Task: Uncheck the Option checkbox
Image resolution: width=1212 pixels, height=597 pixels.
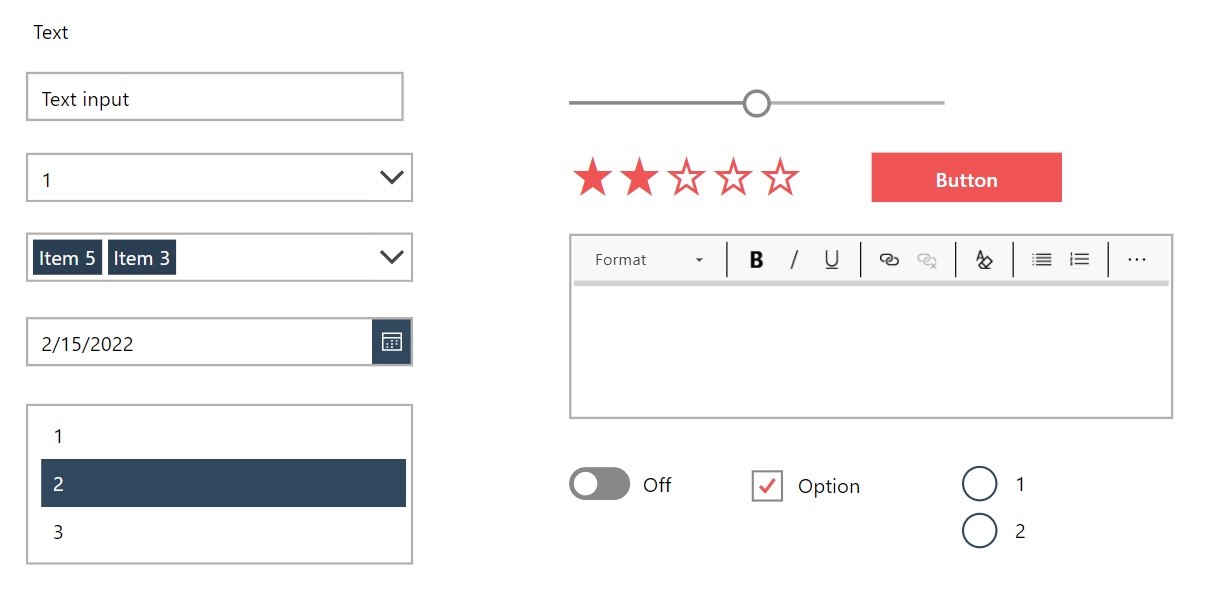Action: point(766,485)
